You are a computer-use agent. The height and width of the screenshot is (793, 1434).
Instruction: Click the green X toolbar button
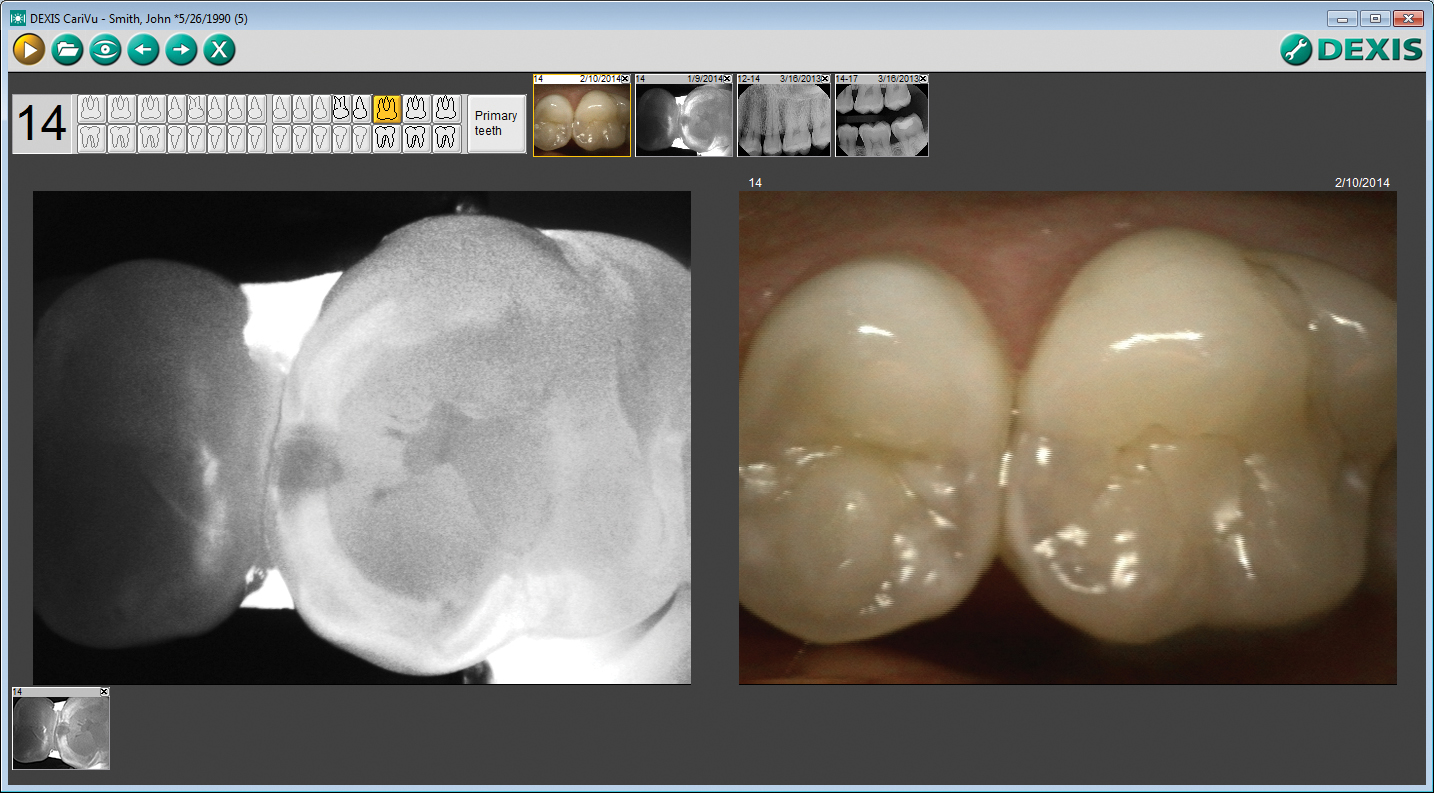[x=219, y=49]
